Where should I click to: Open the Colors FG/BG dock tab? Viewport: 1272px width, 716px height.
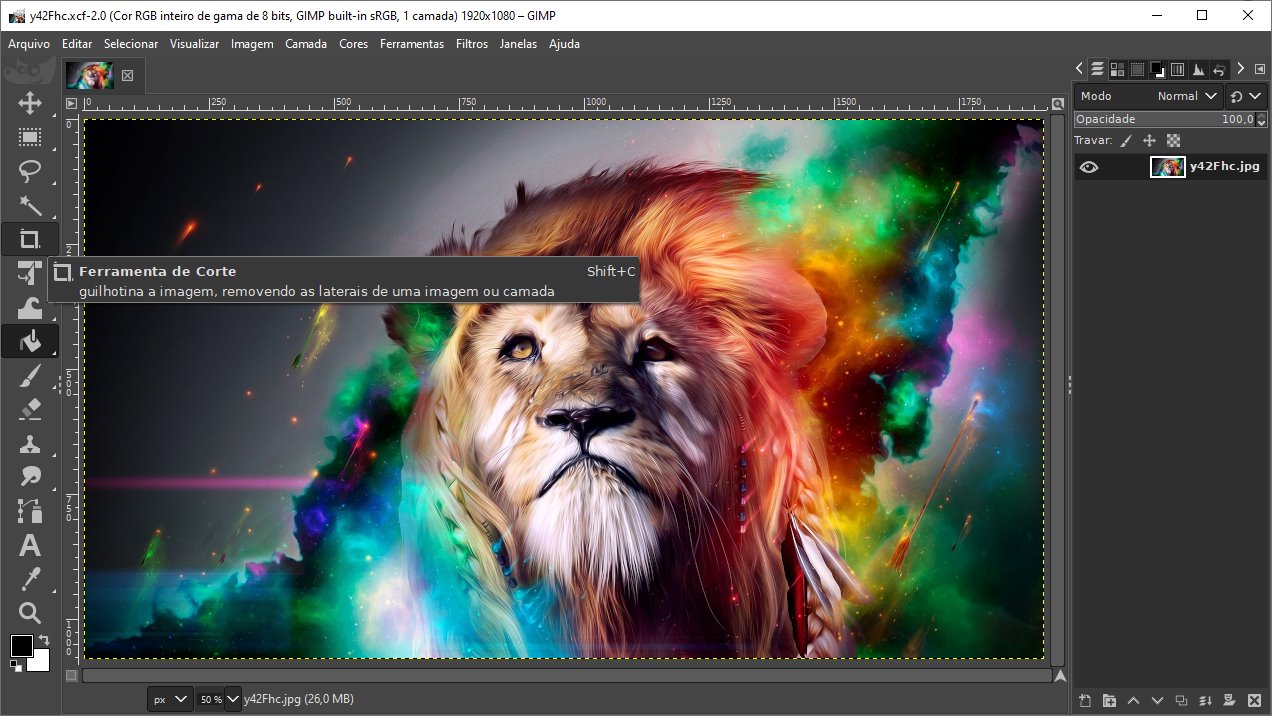tap(1157, 69)
